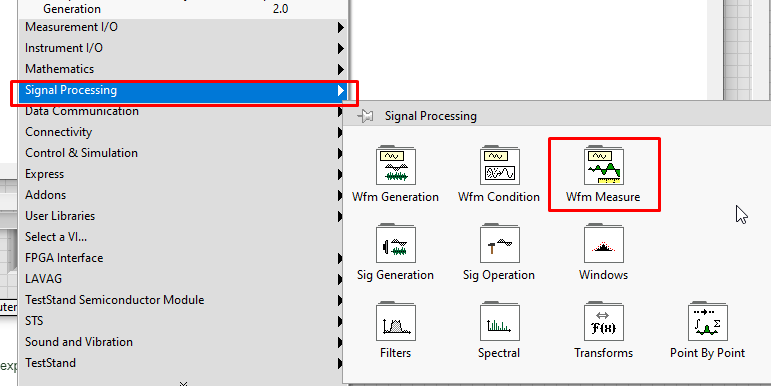This screenshot has width=771, height=386.
Task: Expand the Sound and Vibration submenu arrow
Action: click(x=341, y=342)
